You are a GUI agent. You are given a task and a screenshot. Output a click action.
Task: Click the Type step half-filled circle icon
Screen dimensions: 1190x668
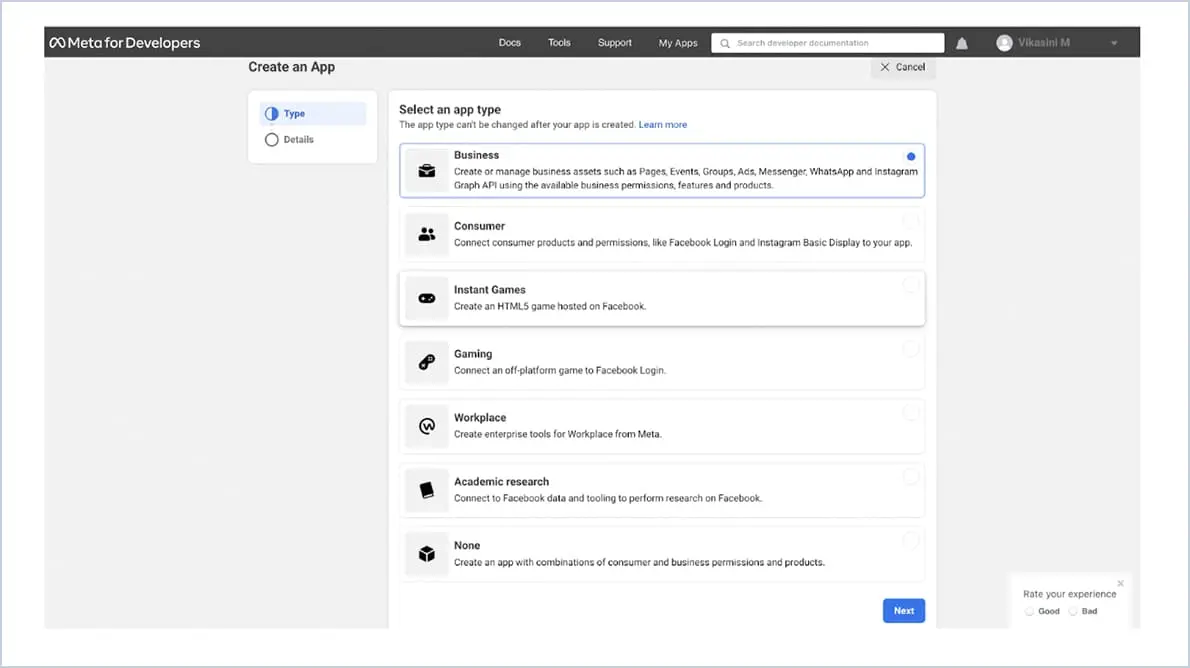click(272, 114)
